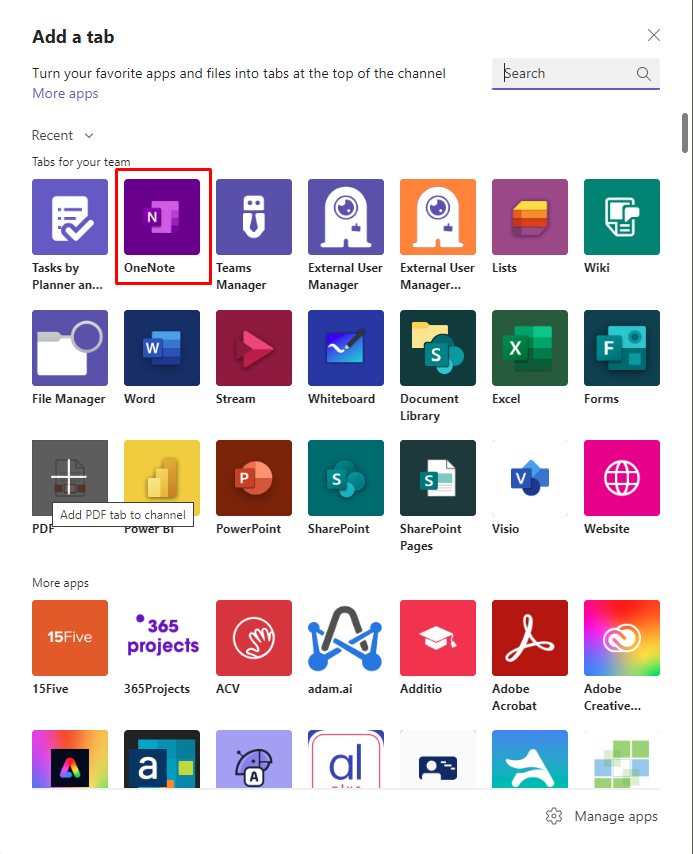
Task: Select the Additio app icon
Action: (438, 638)
